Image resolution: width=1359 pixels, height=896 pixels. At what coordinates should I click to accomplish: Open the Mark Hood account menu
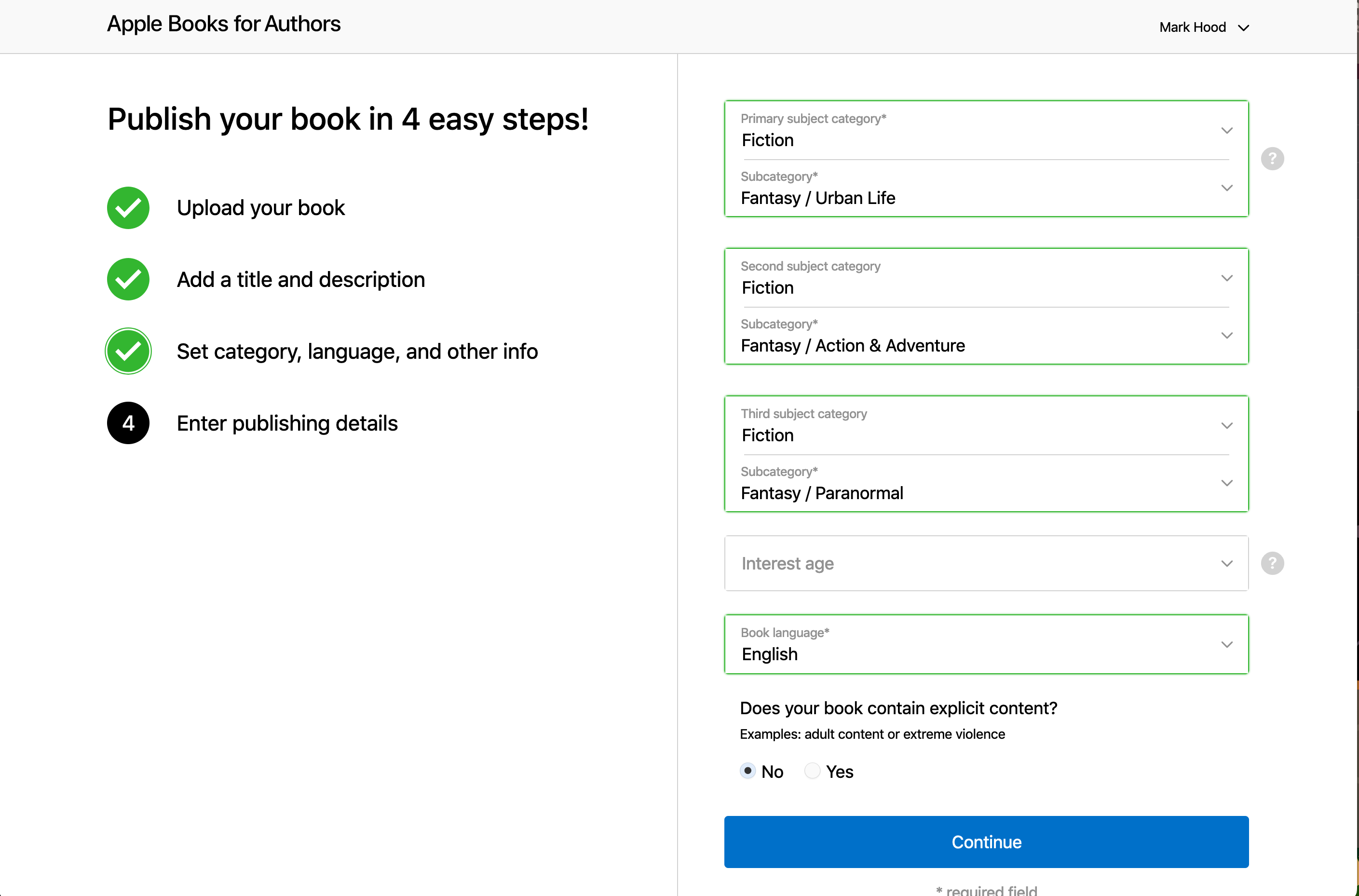[1204, 27]
